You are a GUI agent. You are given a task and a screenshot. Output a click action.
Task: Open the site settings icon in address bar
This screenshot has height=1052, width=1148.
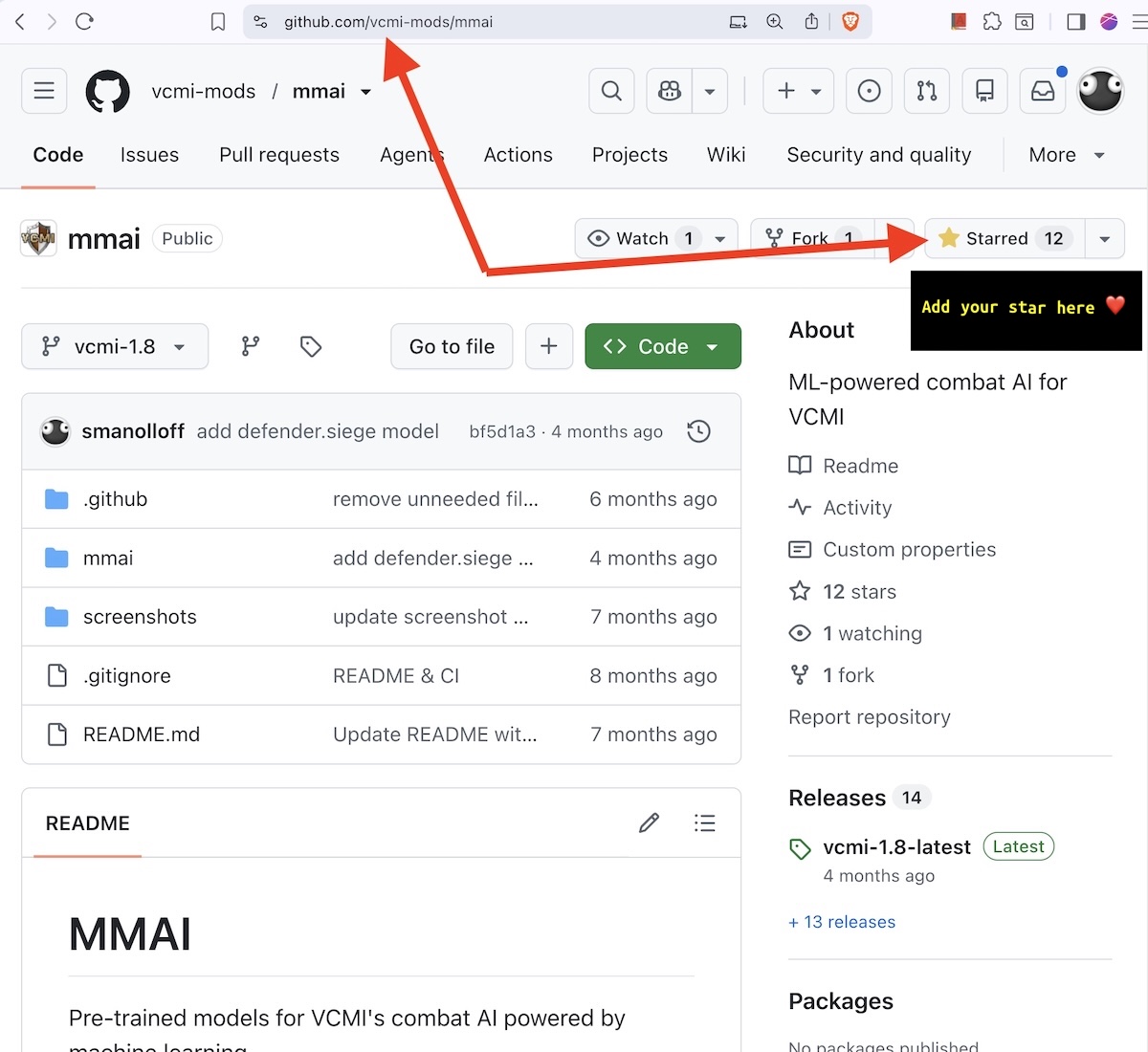(260, 22)
